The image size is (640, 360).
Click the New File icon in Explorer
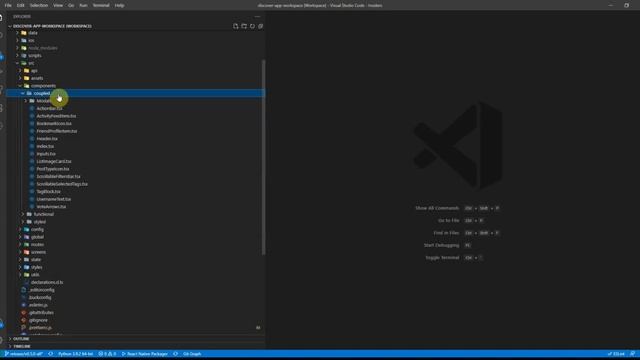(236, 26)
